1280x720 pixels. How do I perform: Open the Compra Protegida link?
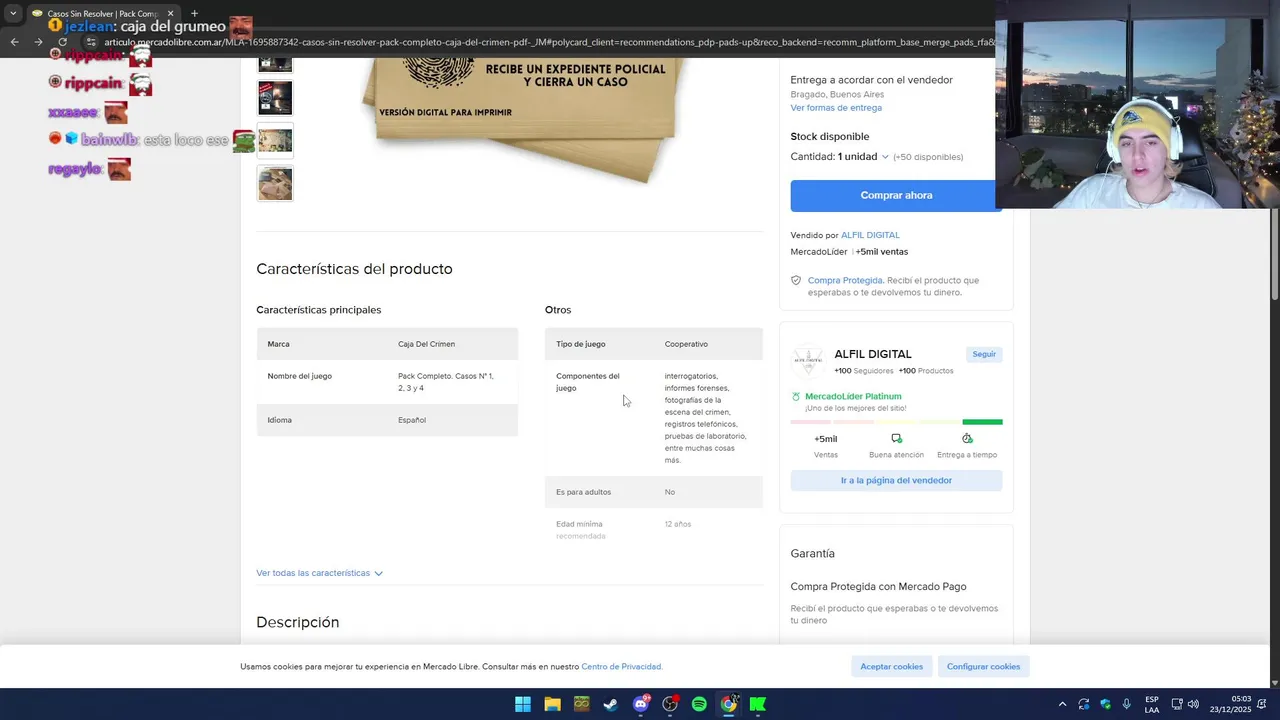click(845, 281)
